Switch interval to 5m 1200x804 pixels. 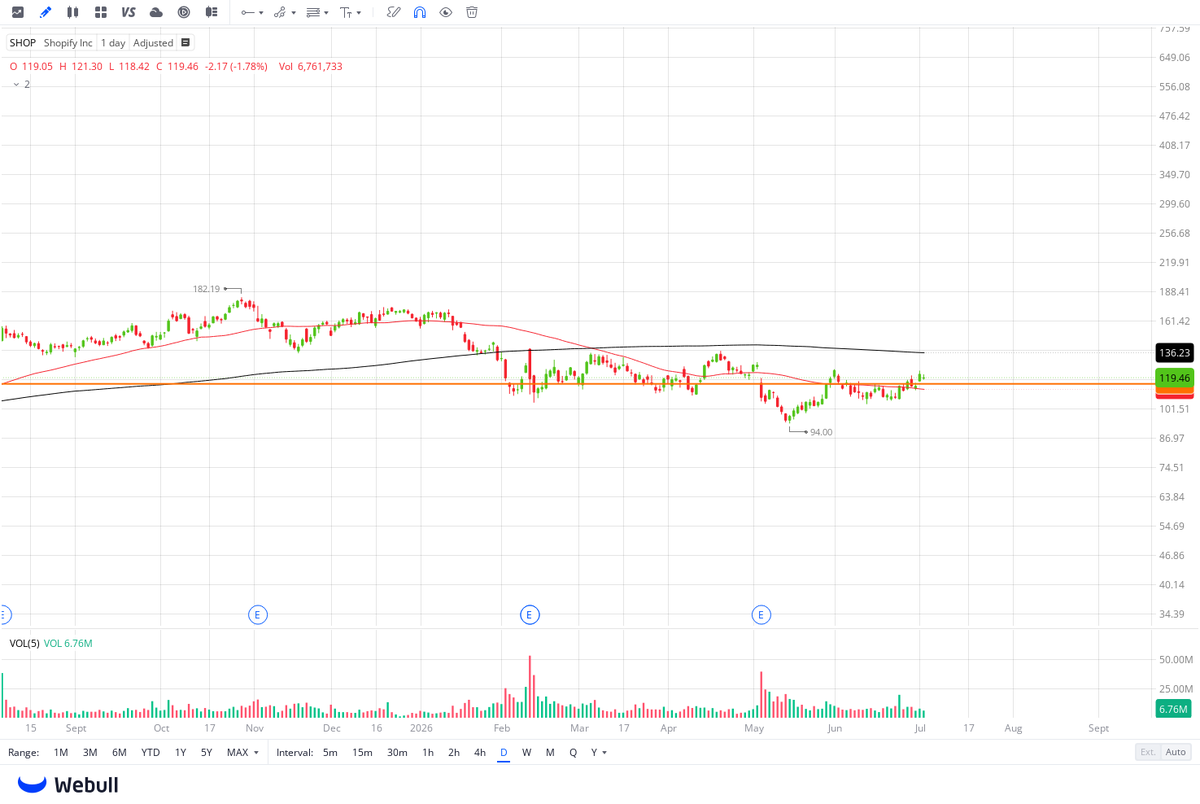[x=330, y=752]
